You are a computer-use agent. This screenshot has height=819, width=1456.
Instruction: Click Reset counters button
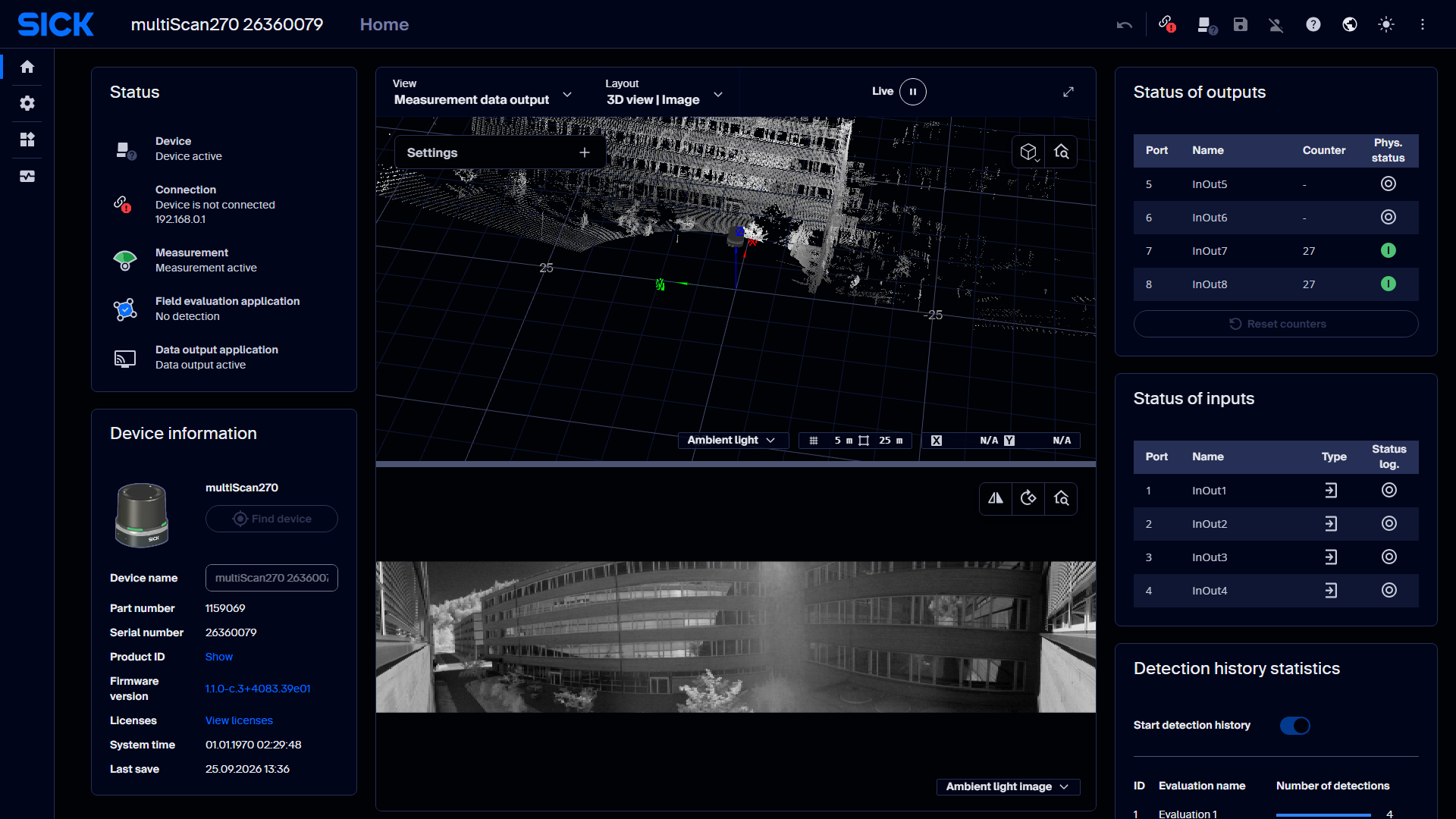click(x=1276, y=324)
